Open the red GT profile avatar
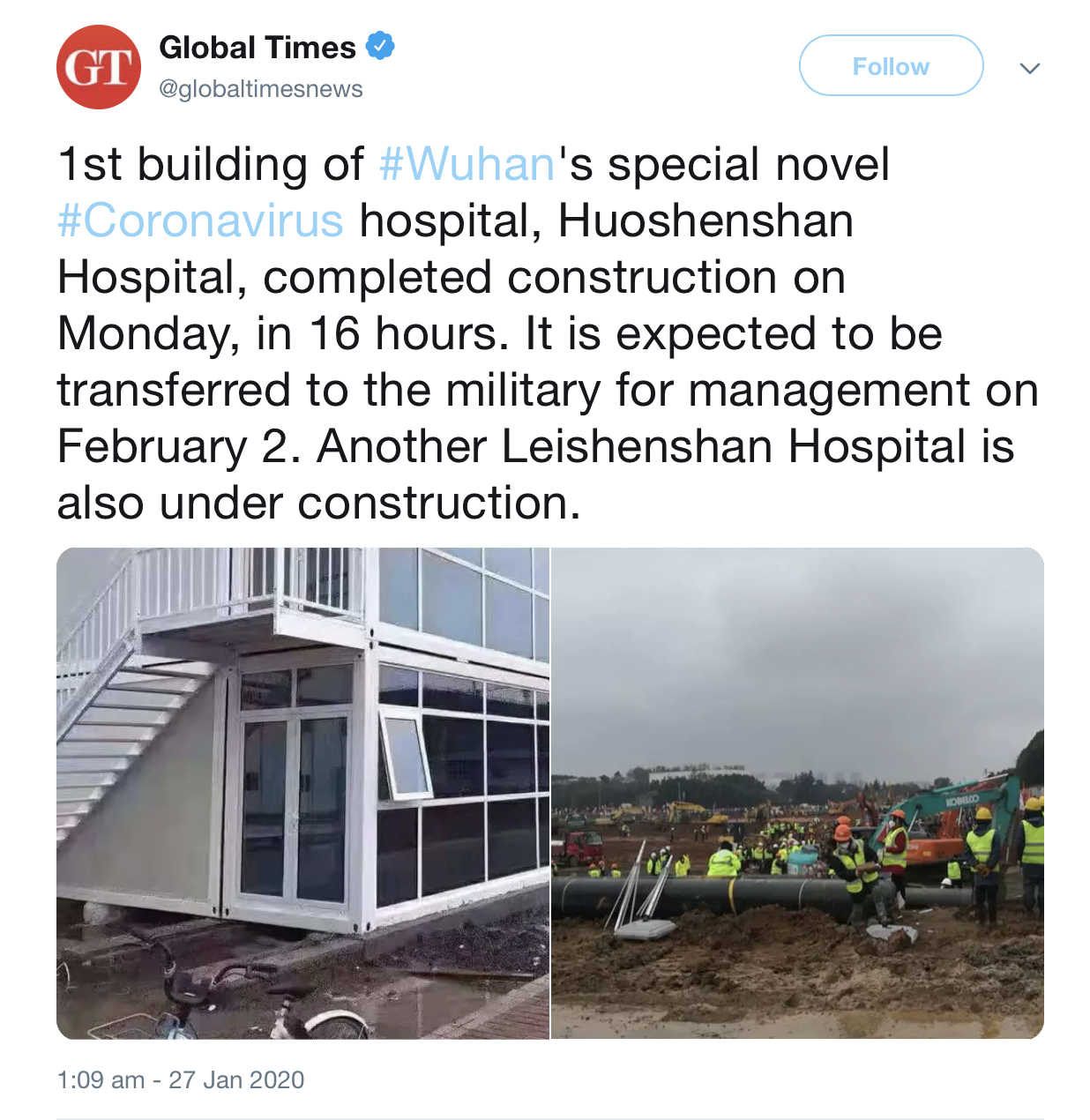1090x1120 pixels. pos(99,67)
